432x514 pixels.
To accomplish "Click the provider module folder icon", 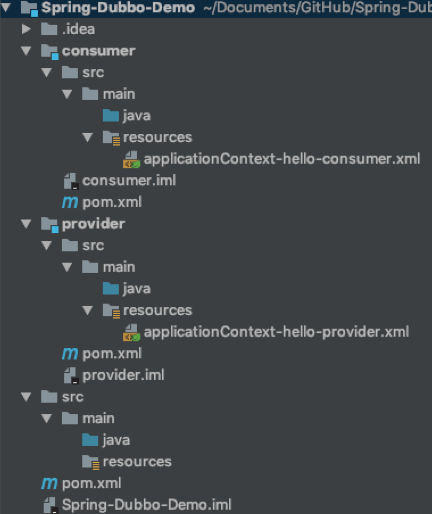I will point(50,224).
